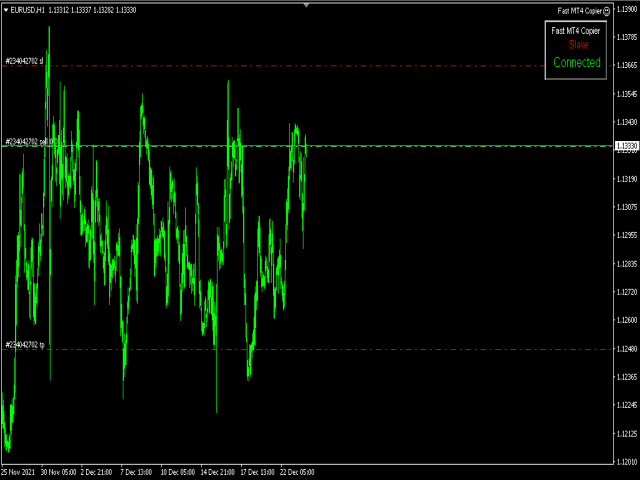Click the 1.13900 value on price scale
The height and width of the screenshot is (480, 640).
(x=626, y=8)
